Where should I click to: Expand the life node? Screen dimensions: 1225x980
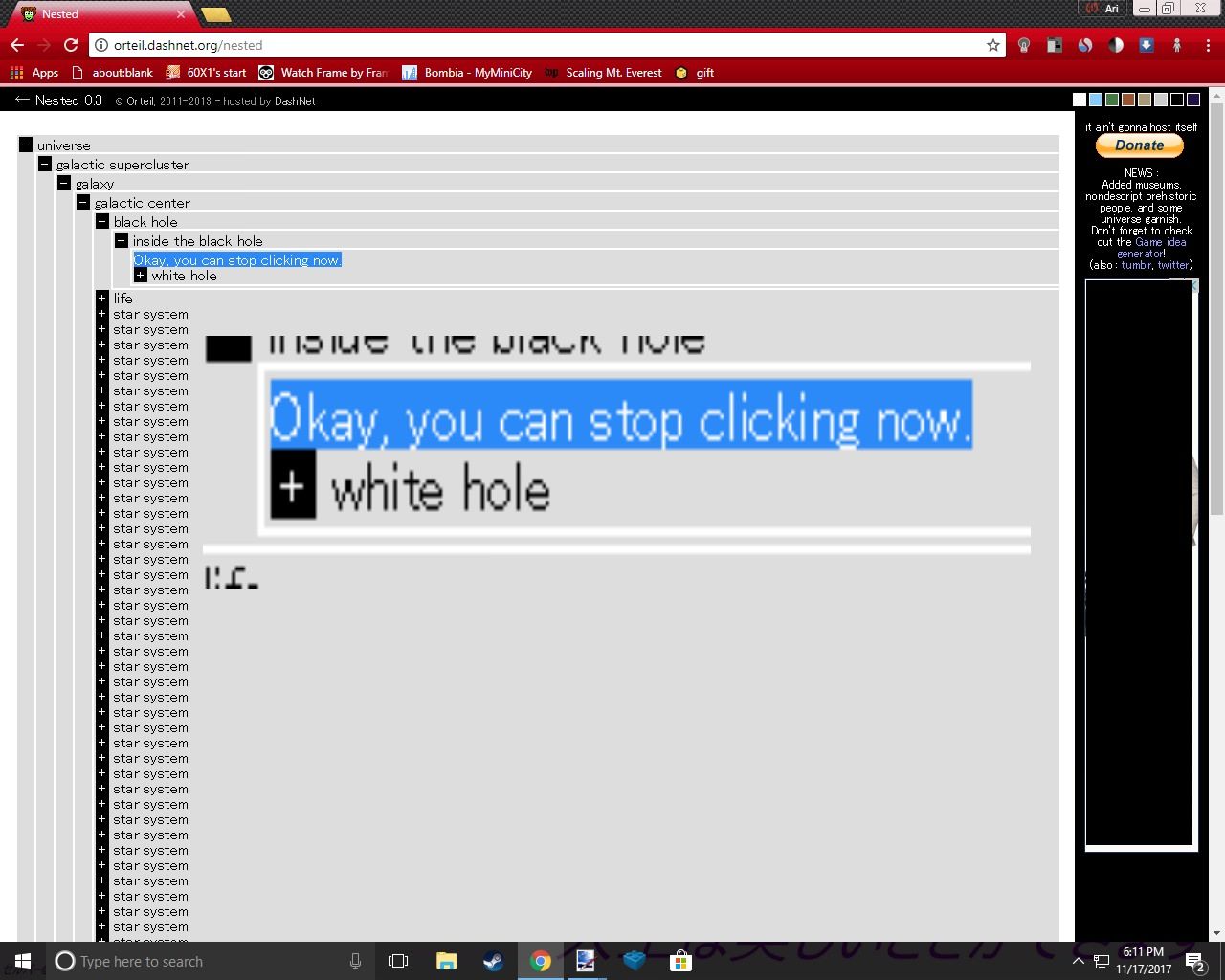[x=102, y=299]
